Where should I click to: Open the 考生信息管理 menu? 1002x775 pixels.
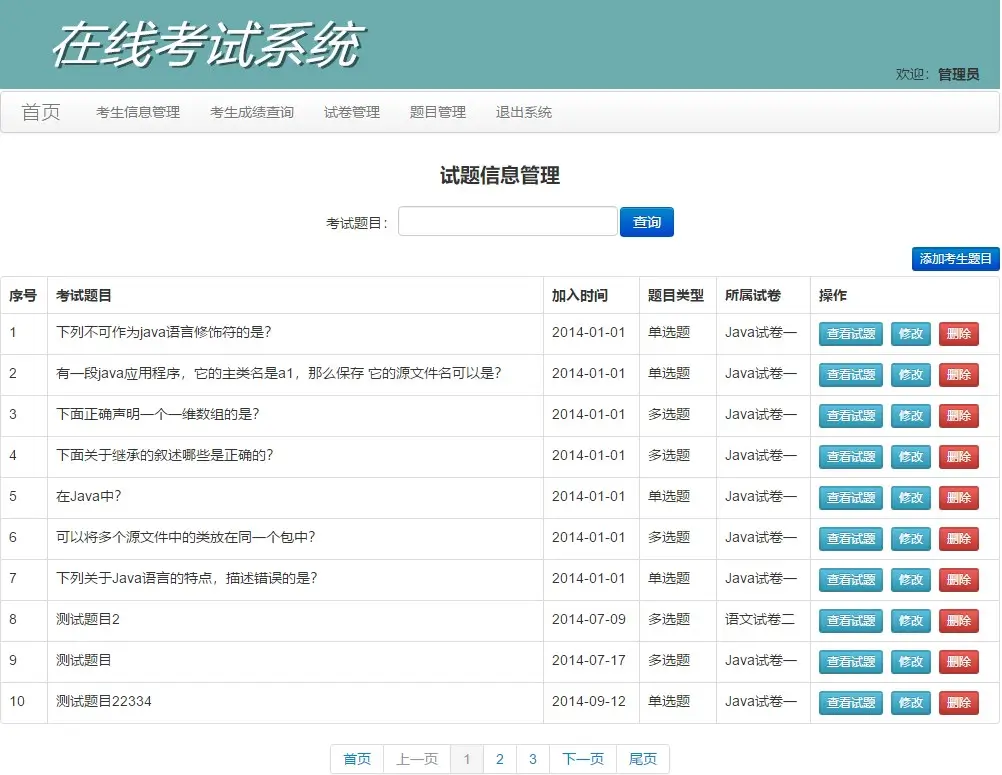pos(136,112)
